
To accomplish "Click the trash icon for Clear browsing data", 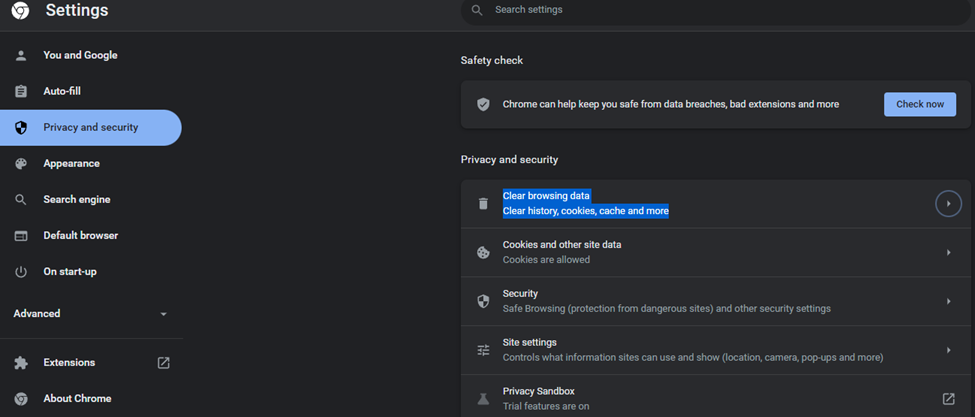I will click(483, 203).
